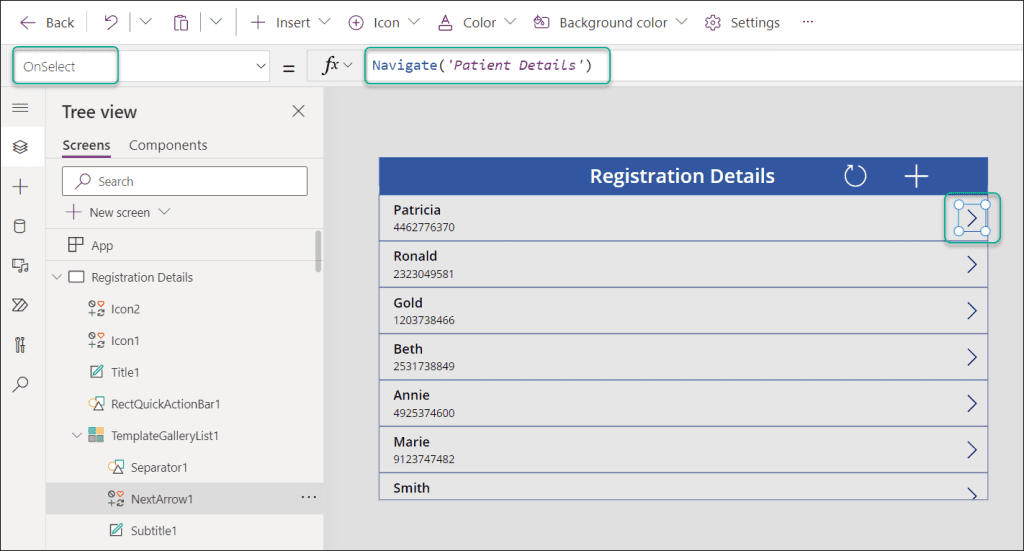
Task: Open the New screen dropdown chevron
Action: point(165,212)
